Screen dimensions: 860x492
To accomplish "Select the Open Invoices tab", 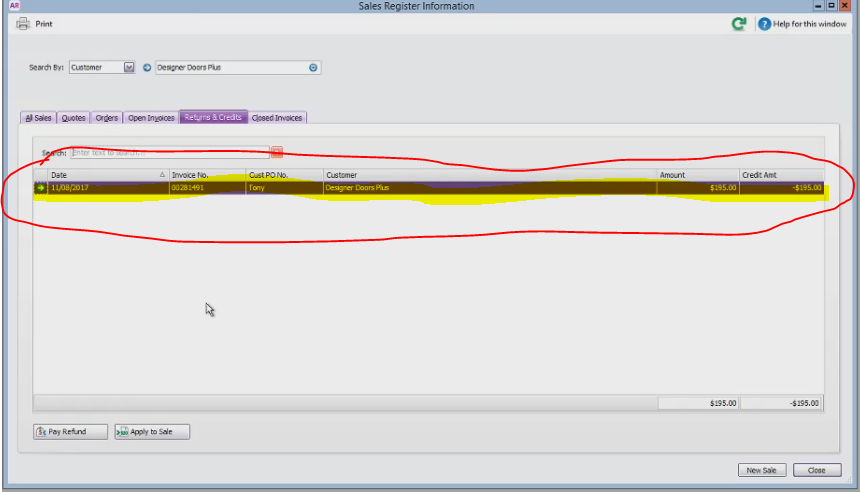I will click(x=151, y=118).
